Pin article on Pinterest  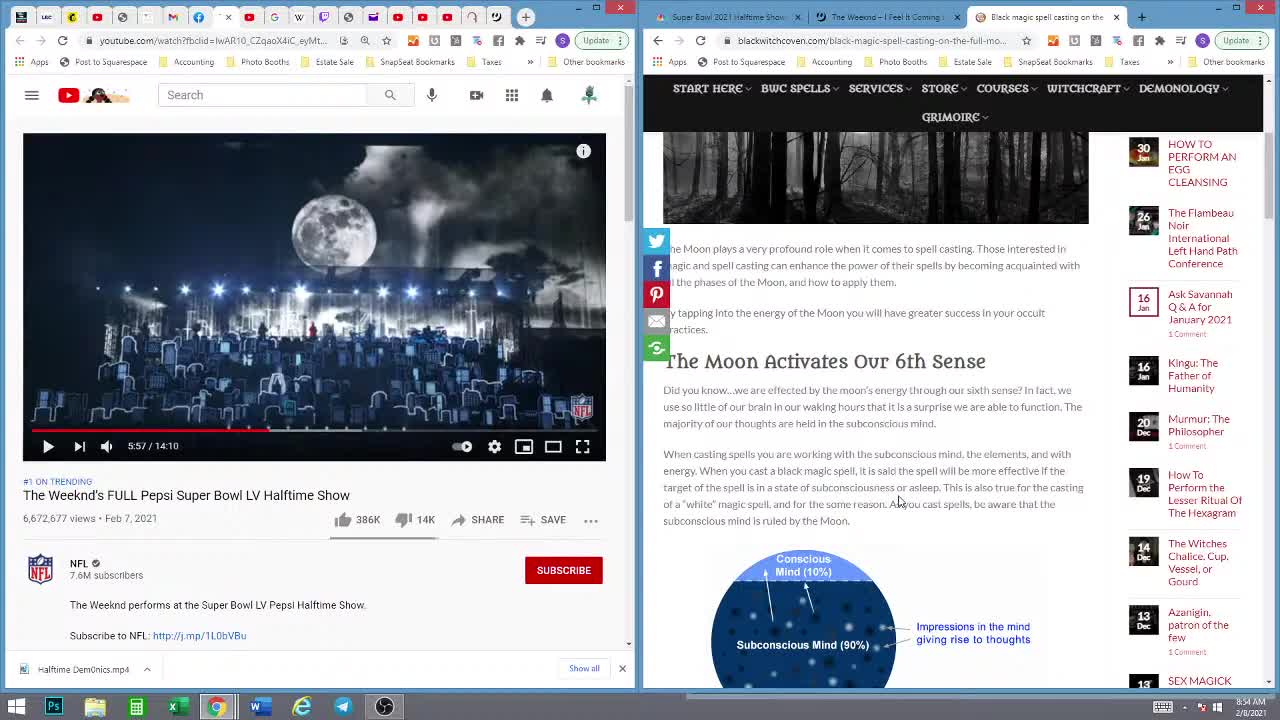click(x=656, y=295)
